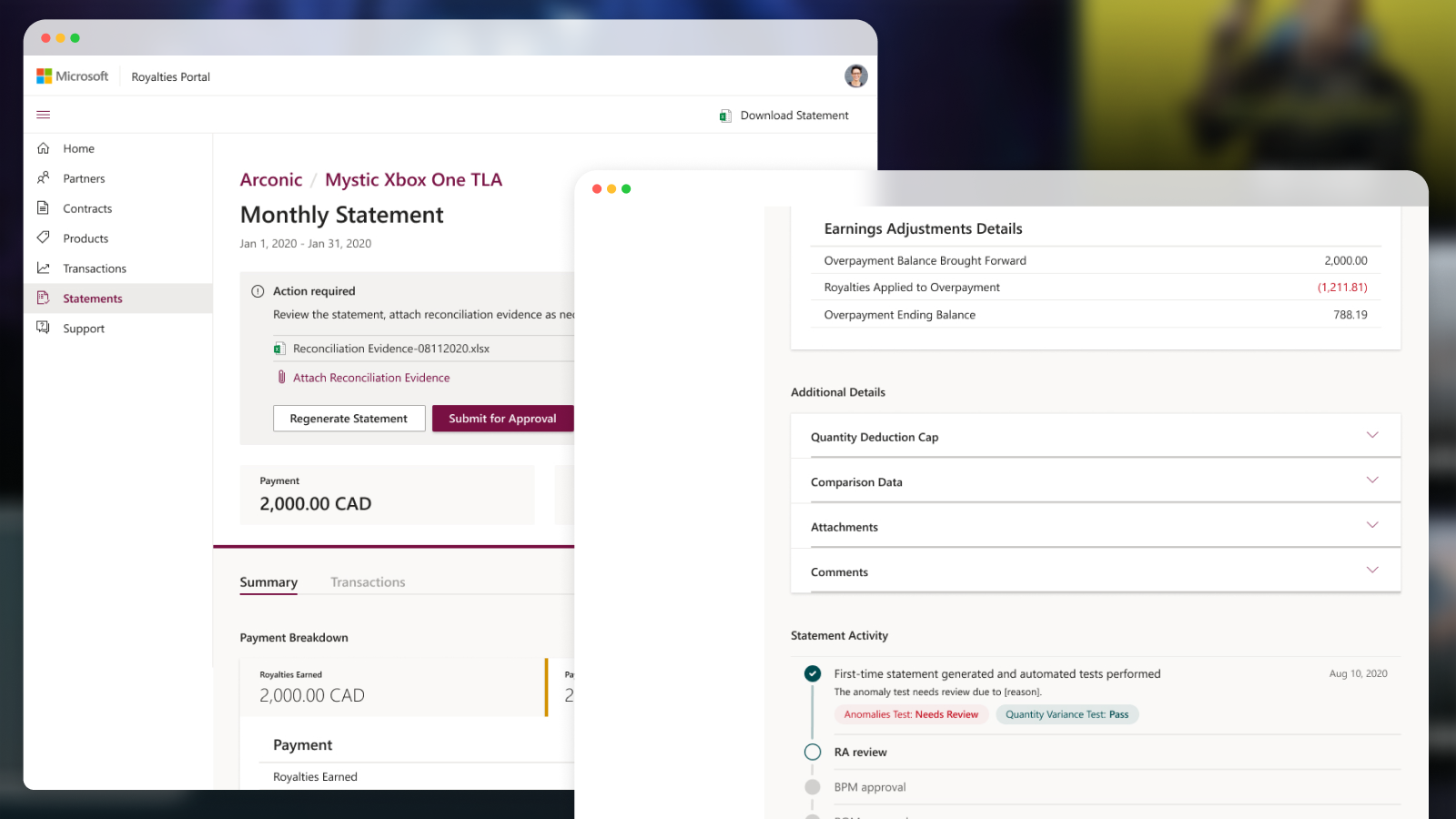Screen dimensions: 1456x819
Task: Click the Aug 10, 2020 activity date
Action: pos(1358,674)
